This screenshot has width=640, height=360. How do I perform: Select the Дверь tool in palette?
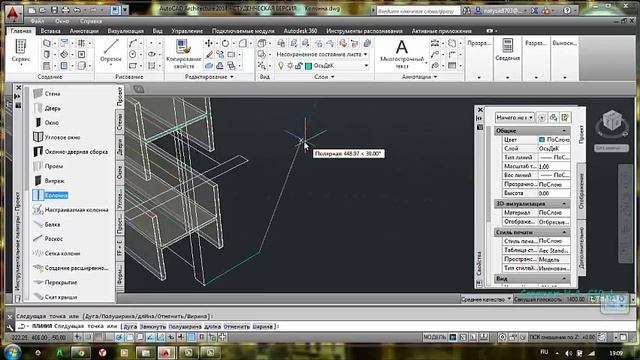[47, 108]
